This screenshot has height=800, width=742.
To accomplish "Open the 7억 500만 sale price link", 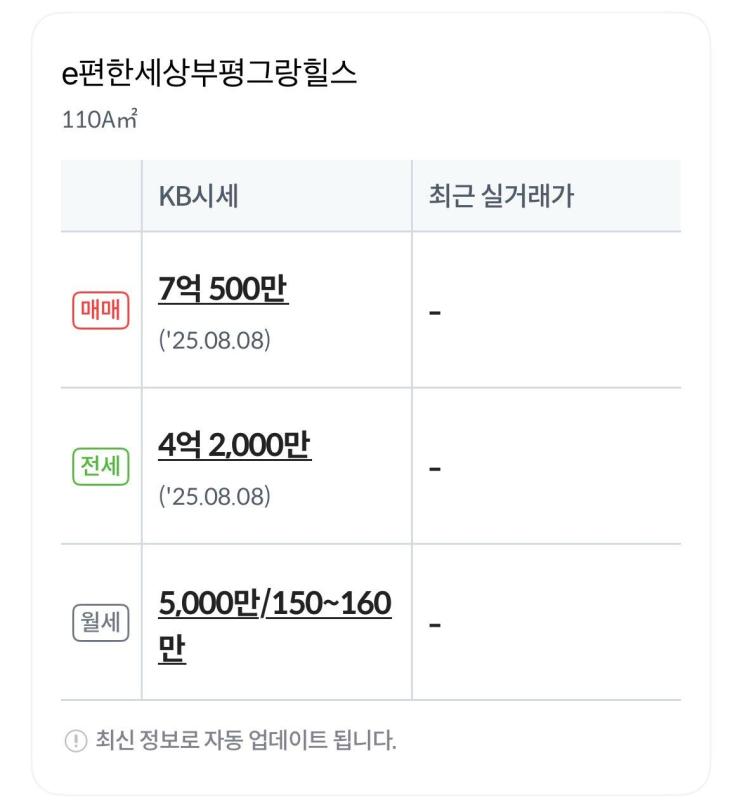I will [x=223, y=289].
